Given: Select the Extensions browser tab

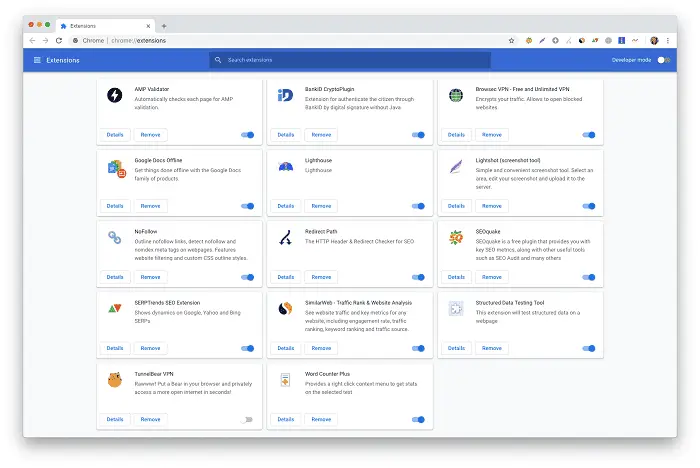Looking at the screenshot, I should [x=105, y=26].
